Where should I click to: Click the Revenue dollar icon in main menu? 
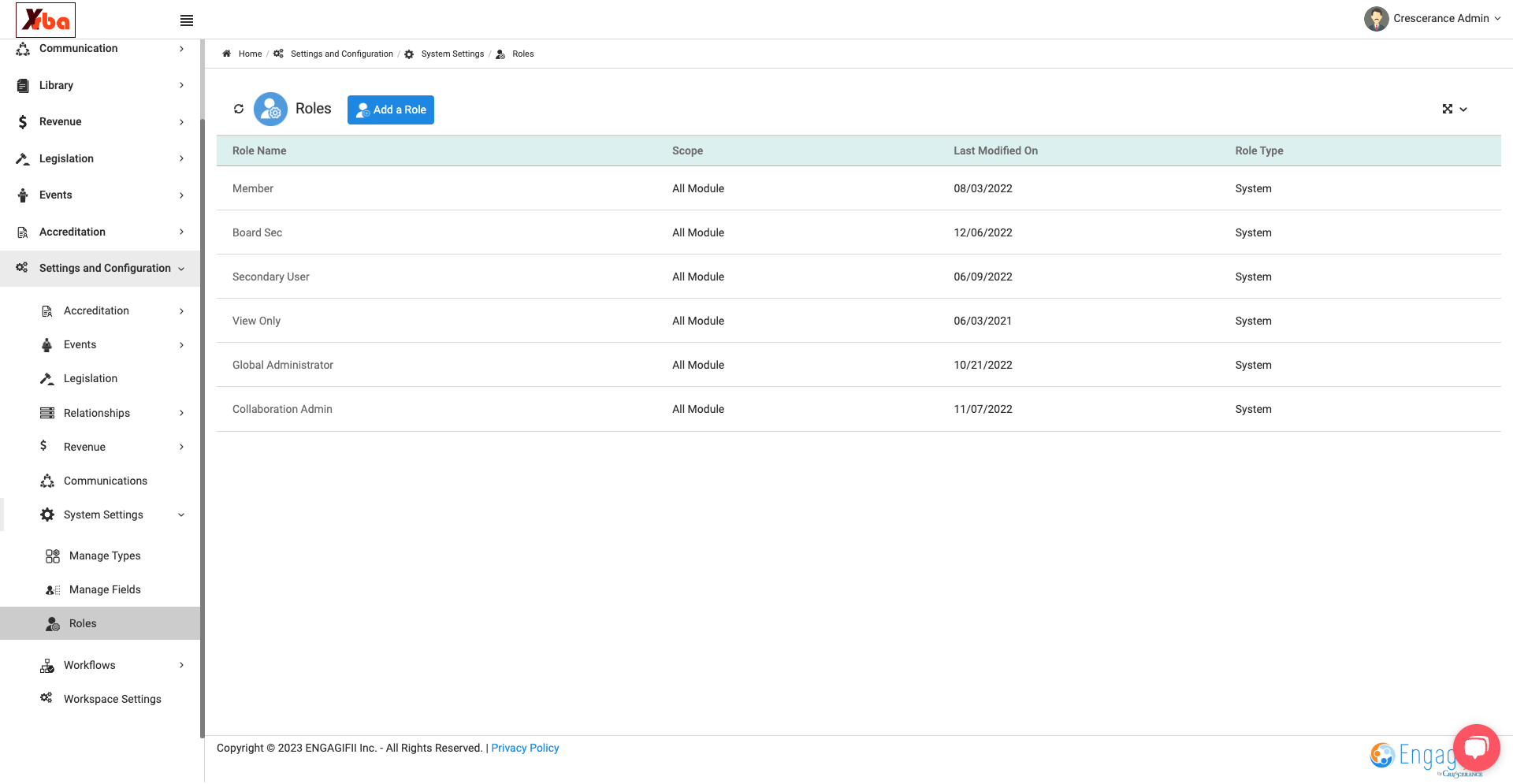(23, 122)
